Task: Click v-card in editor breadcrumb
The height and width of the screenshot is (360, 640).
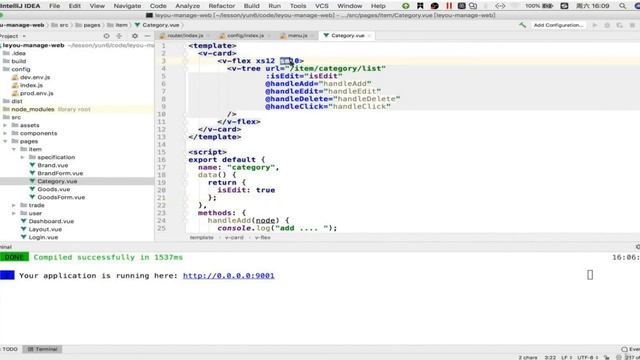Action: [x=234, y=238]
